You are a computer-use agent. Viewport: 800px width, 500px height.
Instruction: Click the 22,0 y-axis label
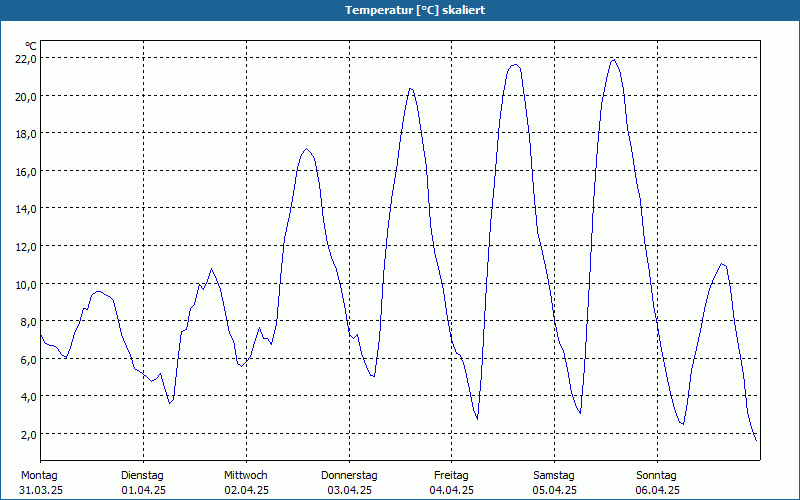point(26,59)
